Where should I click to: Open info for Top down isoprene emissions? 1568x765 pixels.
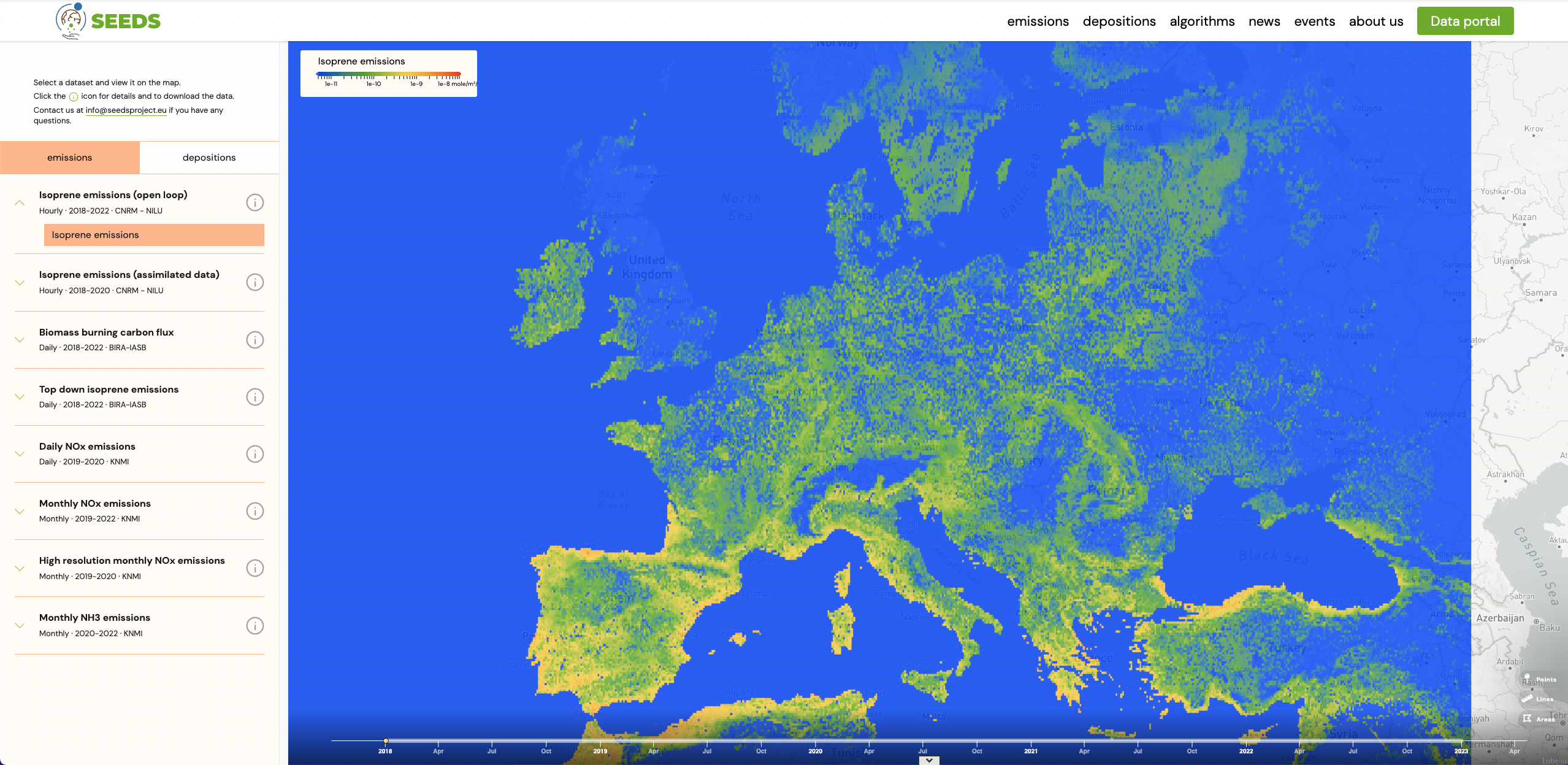pos(255,397)
